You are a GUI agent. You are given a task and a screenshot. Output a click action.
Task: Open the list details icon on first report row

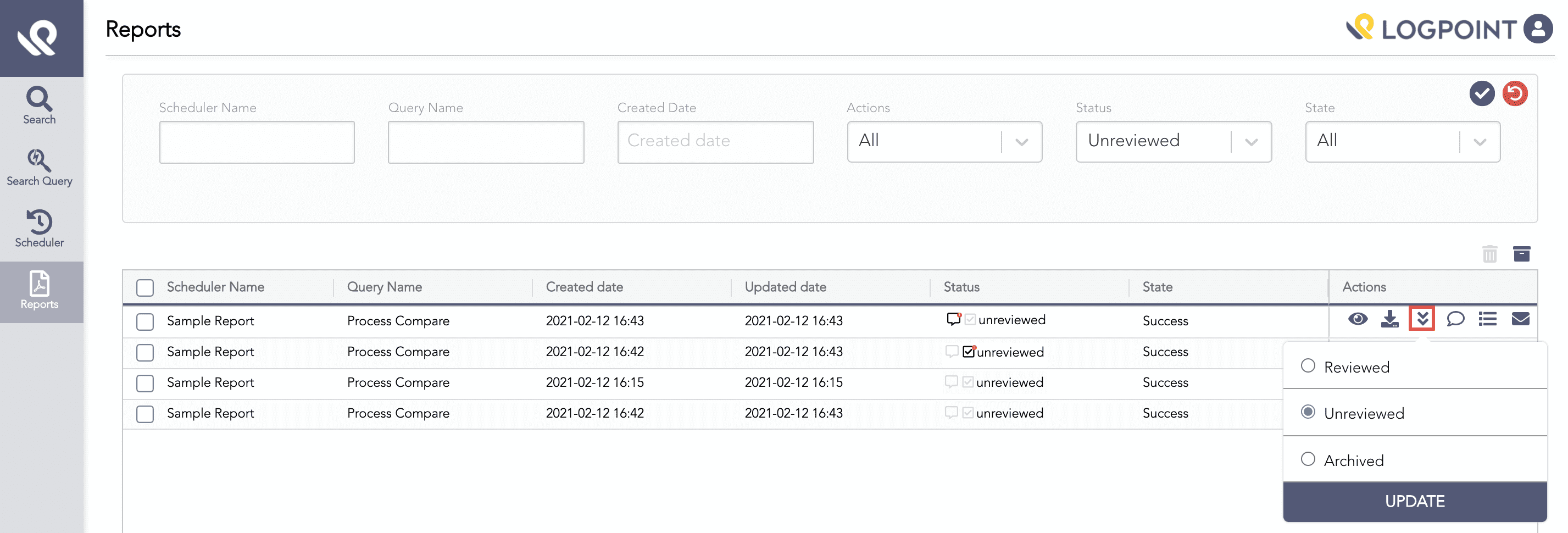click(x=1488, y=319)
